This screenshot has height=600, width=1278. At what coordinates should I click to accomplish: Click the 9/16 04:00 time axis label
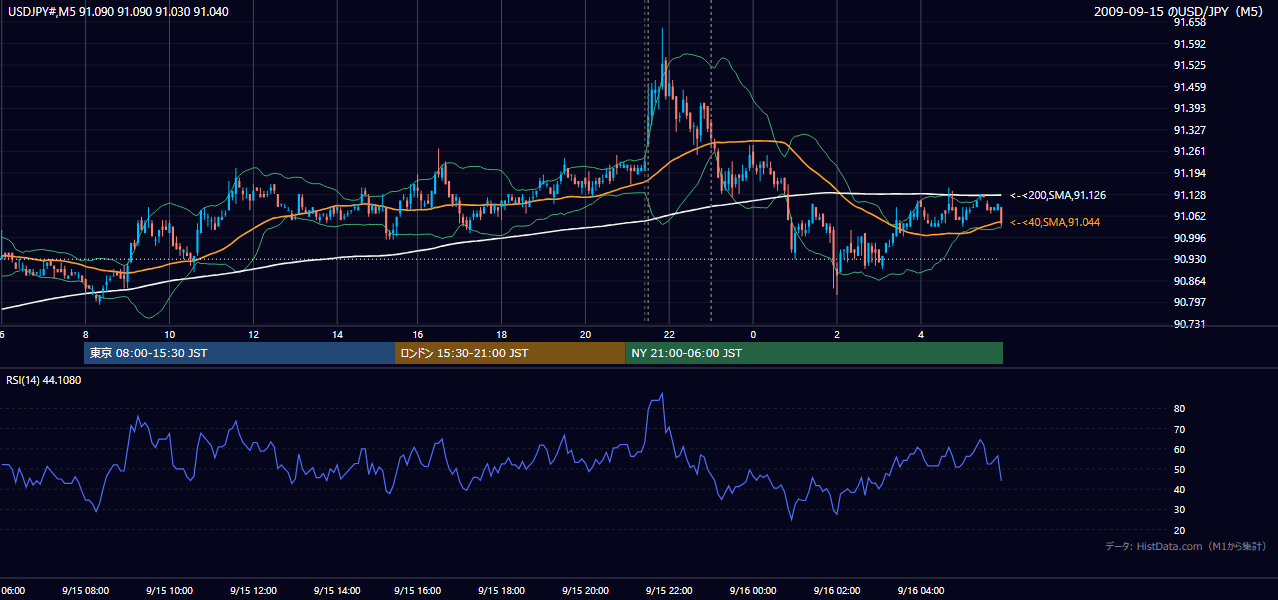click(921, 590)
